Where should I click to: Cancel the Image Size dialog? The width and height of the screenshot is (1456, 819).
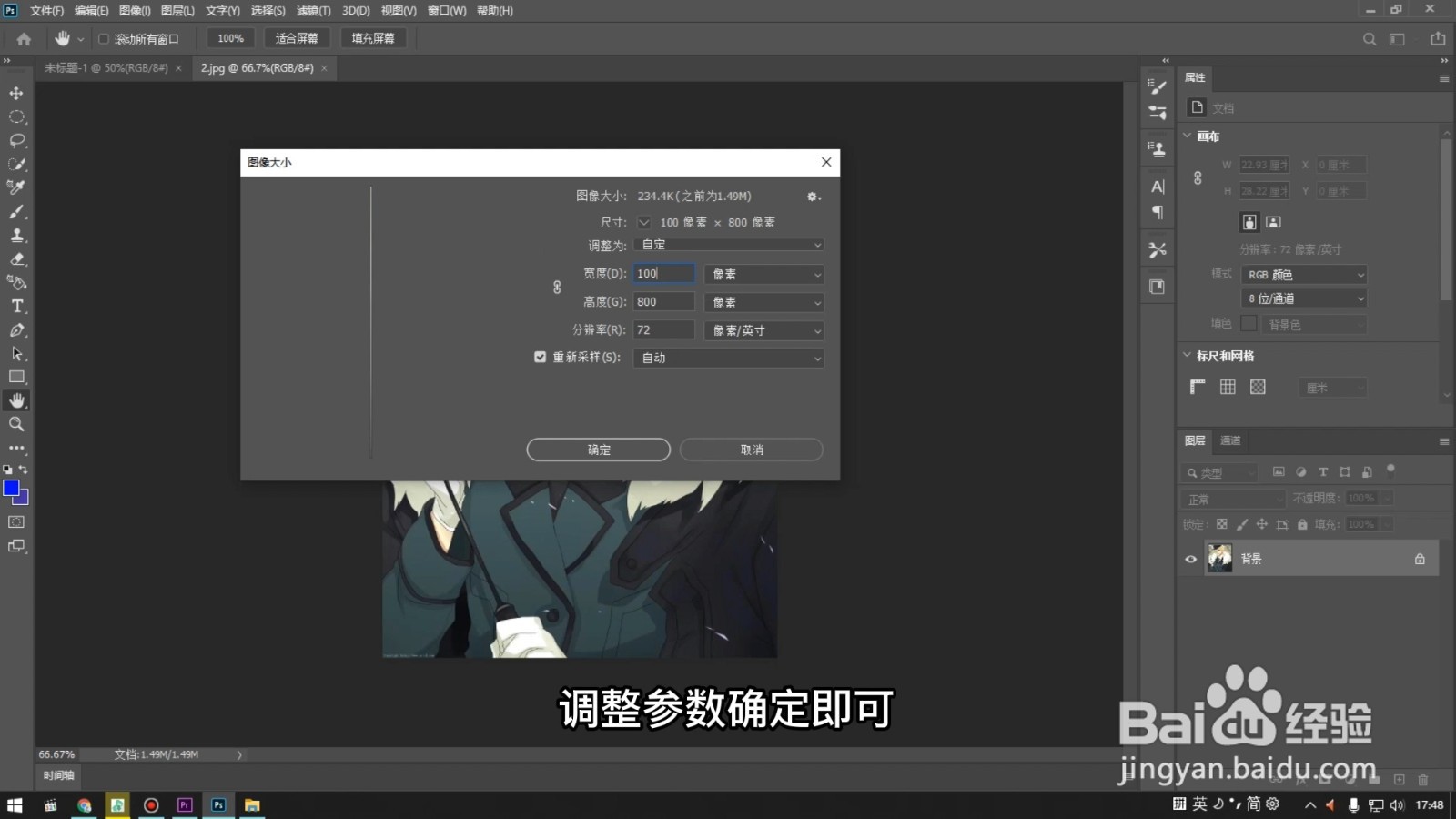click(x=752, y=450)
